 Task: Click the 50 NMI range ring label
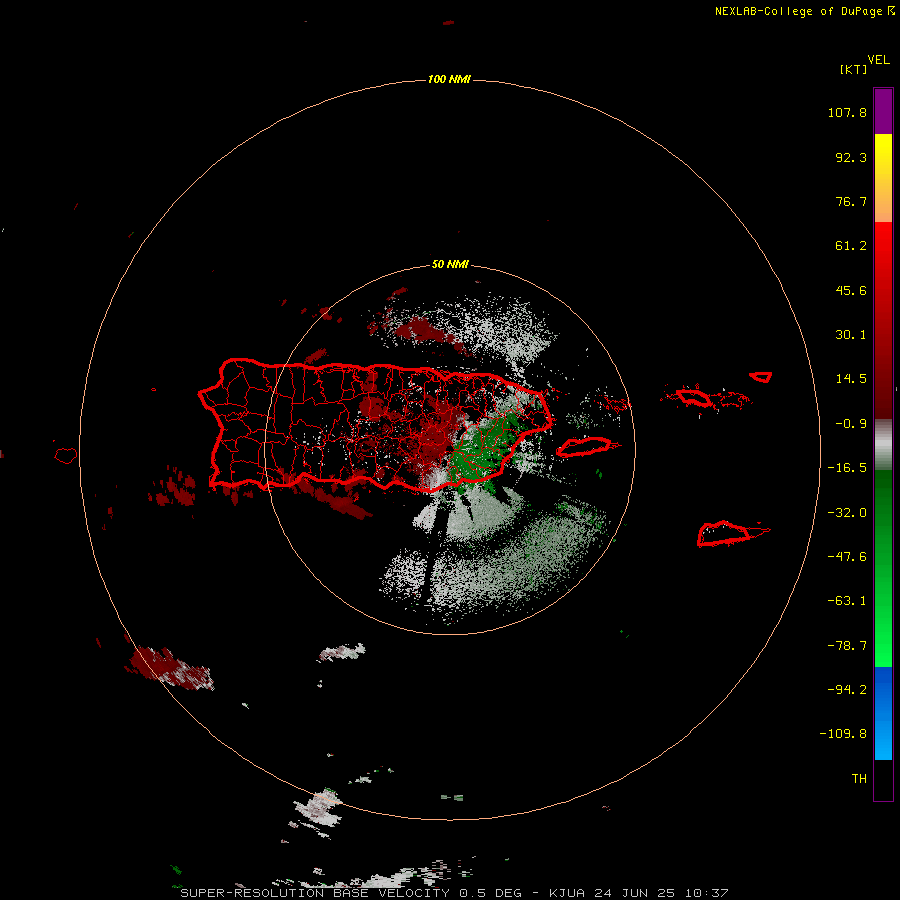coord(450,264)
